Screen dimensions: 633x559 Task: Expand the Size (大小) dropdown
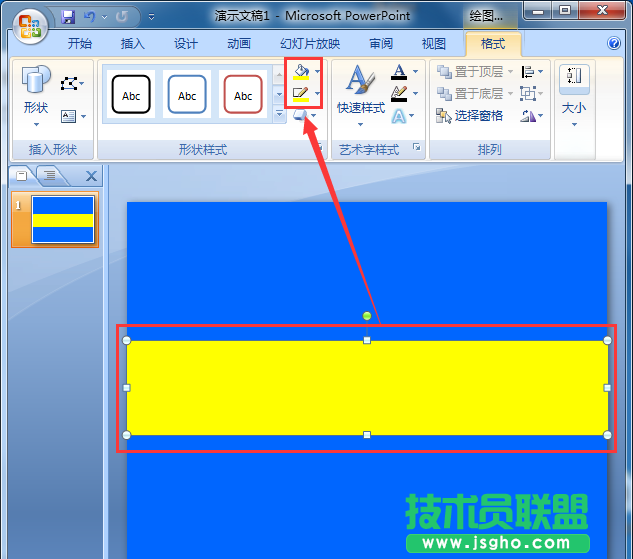[574, 98]
